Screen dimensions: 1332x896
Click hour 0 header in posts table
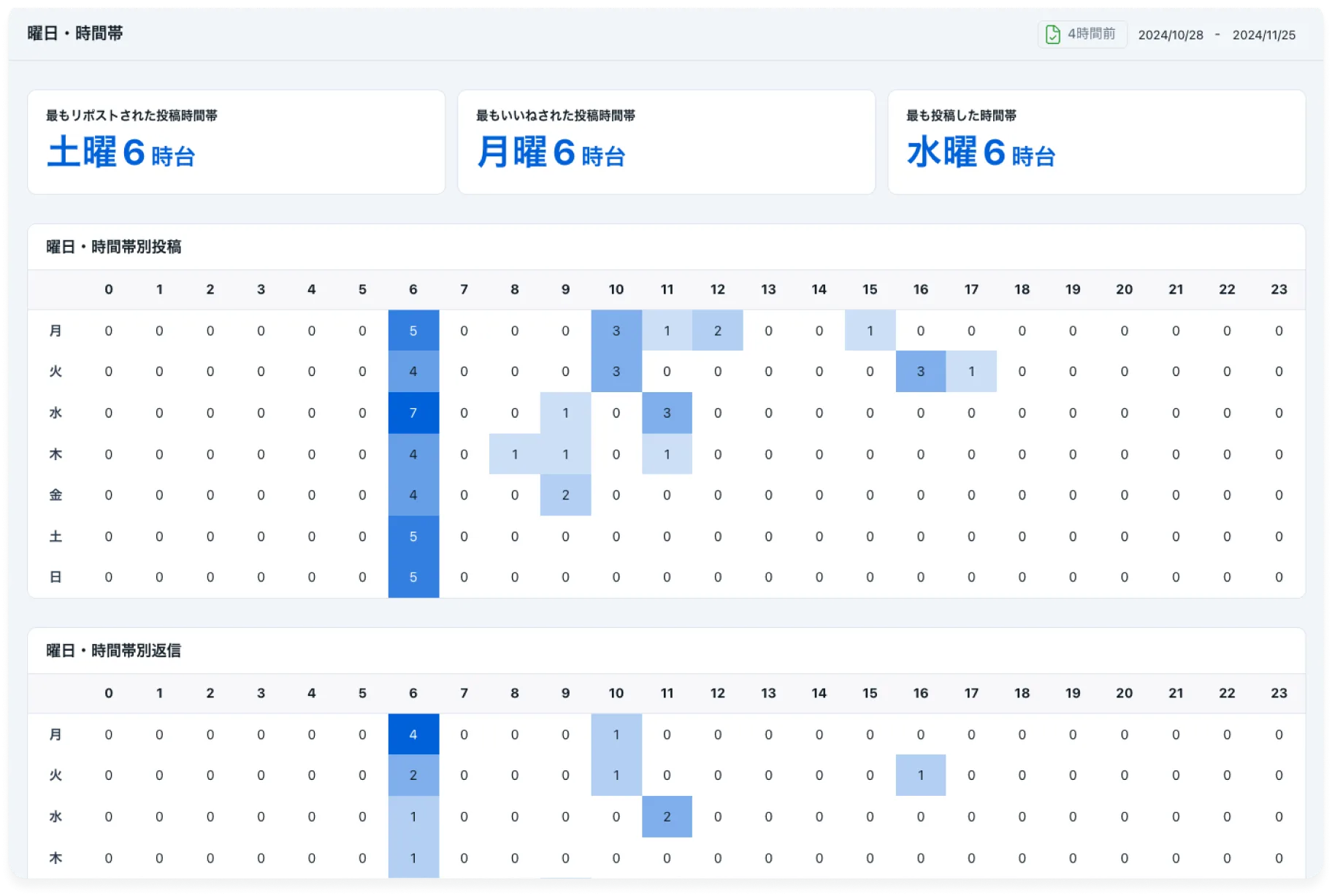click(x=109, y=290)
